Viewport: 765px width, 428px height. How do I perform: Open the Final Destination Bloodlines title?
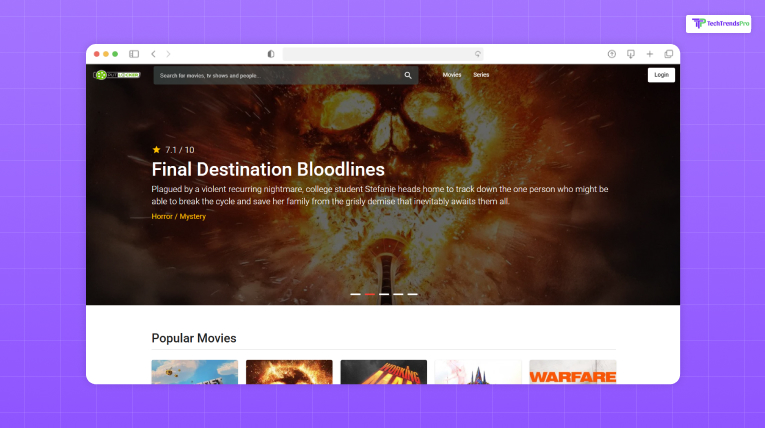268,169
